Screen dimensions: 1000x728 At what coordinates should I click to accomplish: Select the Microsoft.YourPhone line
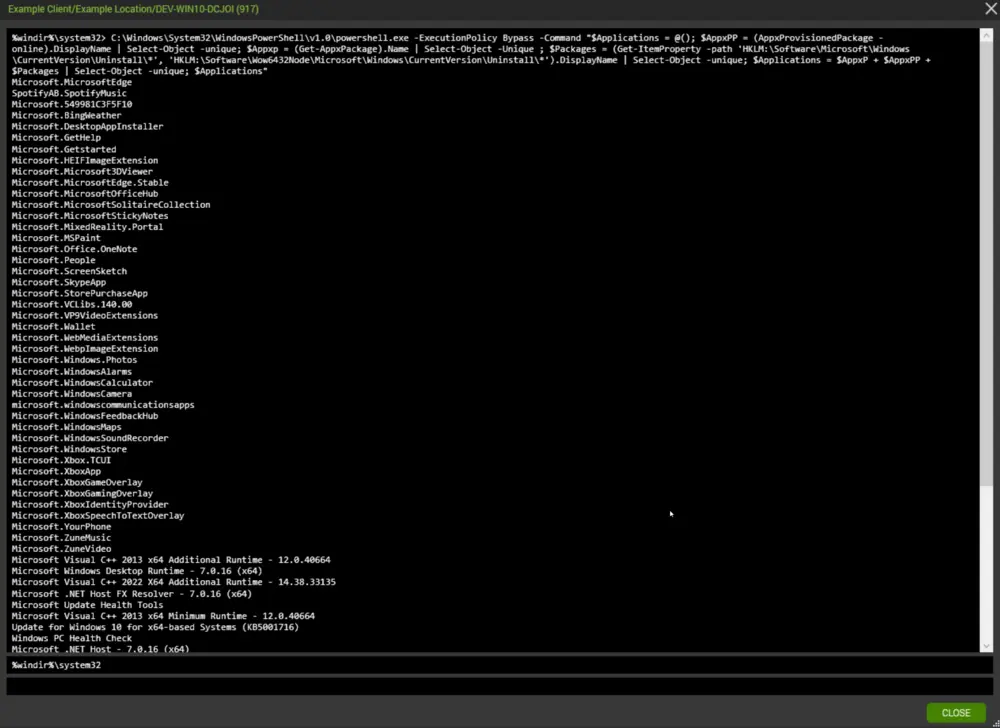(x=61, y=527)
